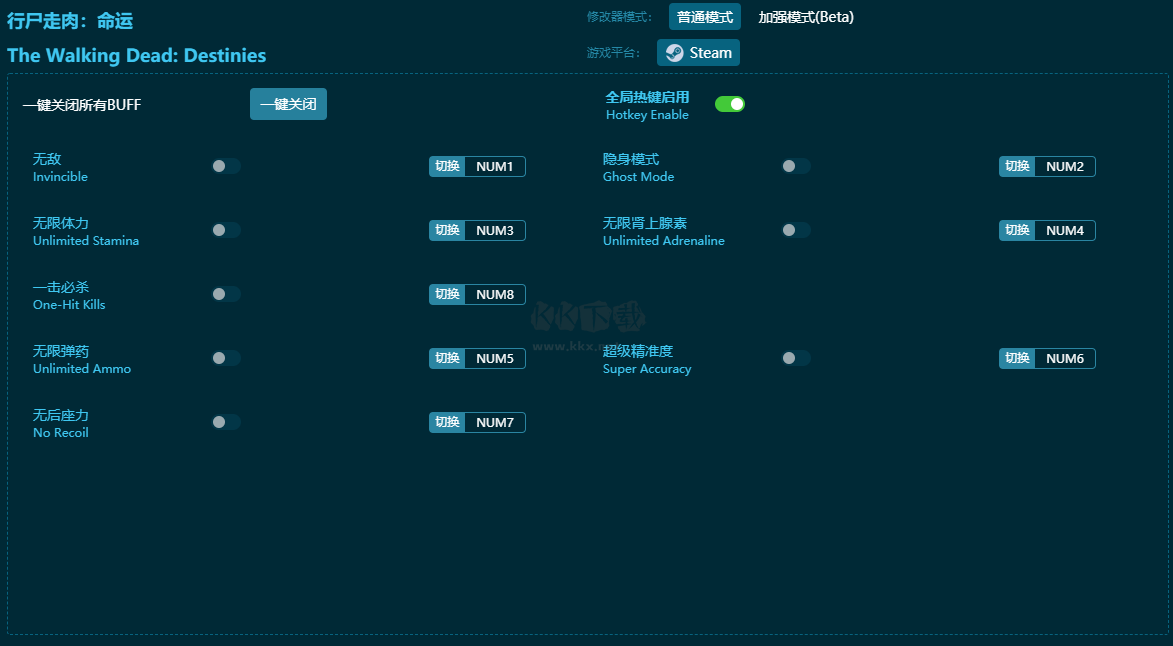Click 切换 button for NUM3 hotkey
Image resolution: width=1173 pixels, height=646 pixels.
click(447, 230)
